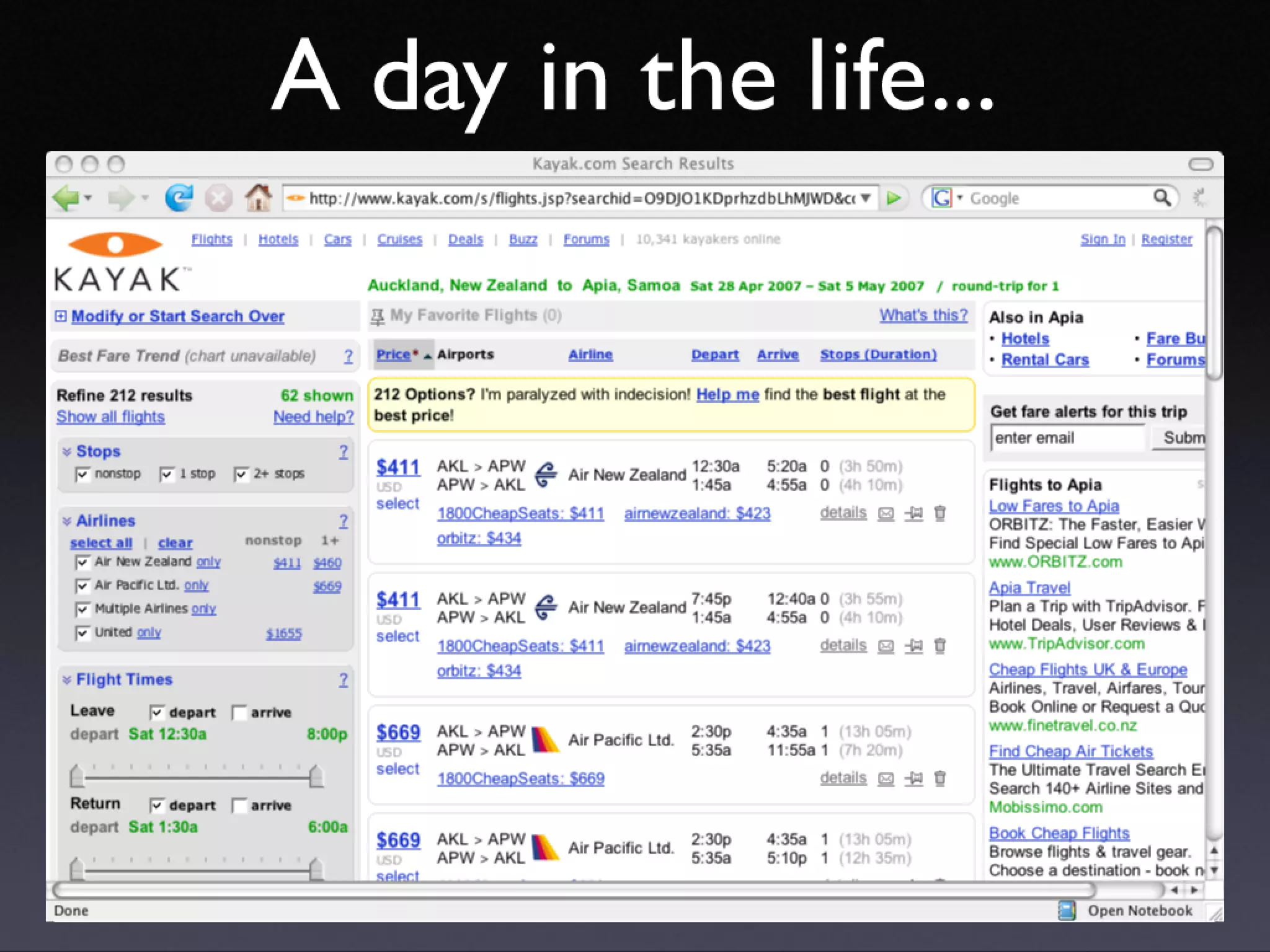The height and width of the screenshot is (952, 1270).
Task: Toggle the Air Pacific Ltd. airline checkbox
Action: (82, 586)
